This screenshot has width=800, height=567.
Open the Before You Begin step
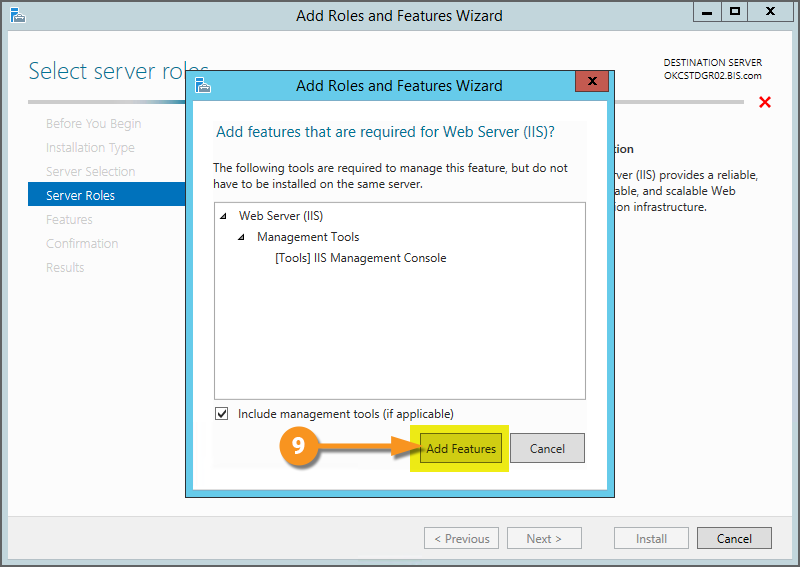94,124
